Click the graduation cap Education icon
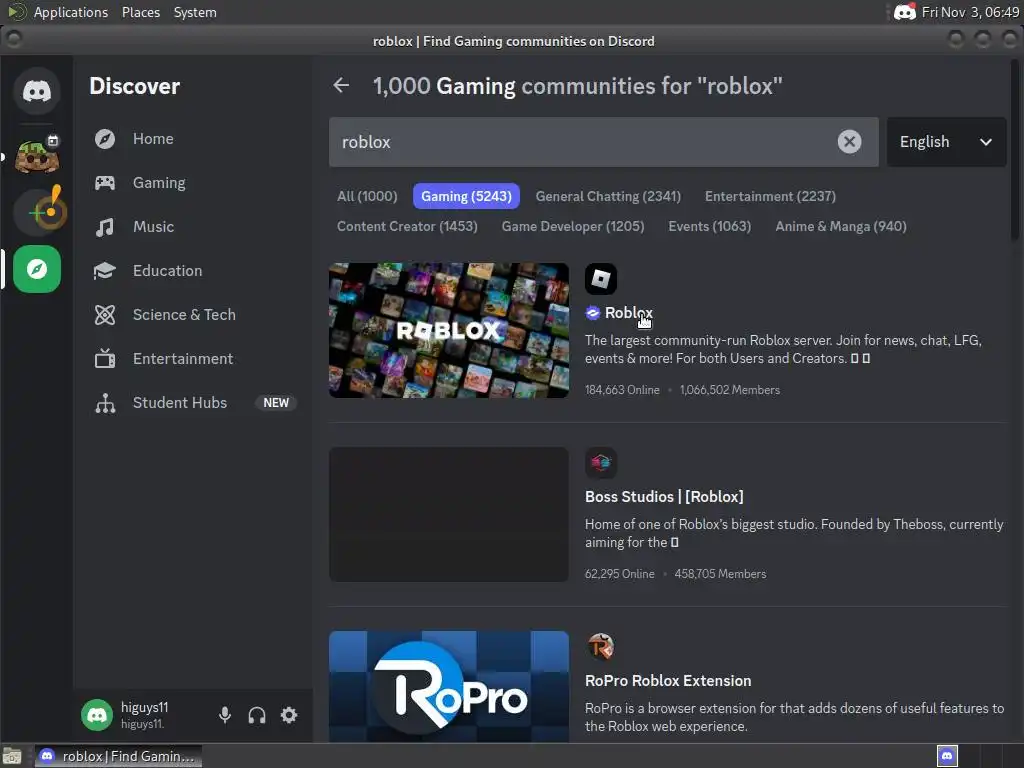Screen dimensions: 1024x768 pos(104,270)
